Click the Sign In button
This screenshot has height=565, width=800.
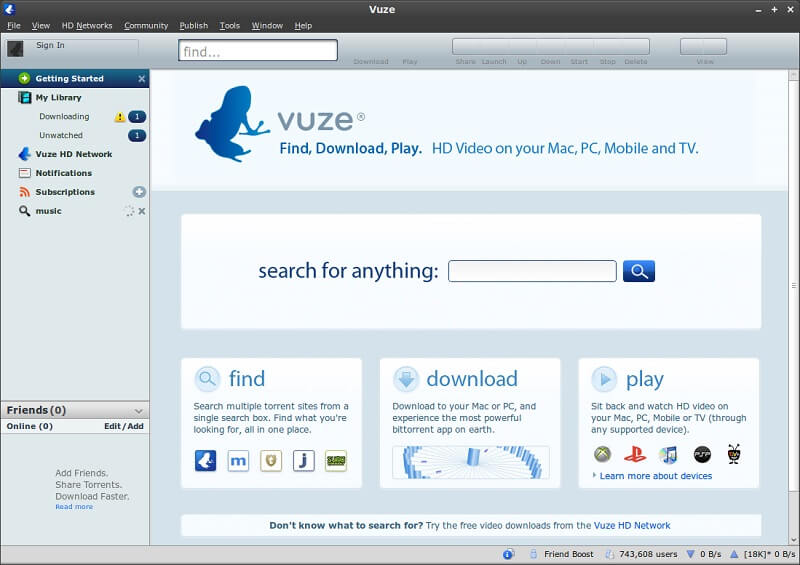(x=50, y=46)
